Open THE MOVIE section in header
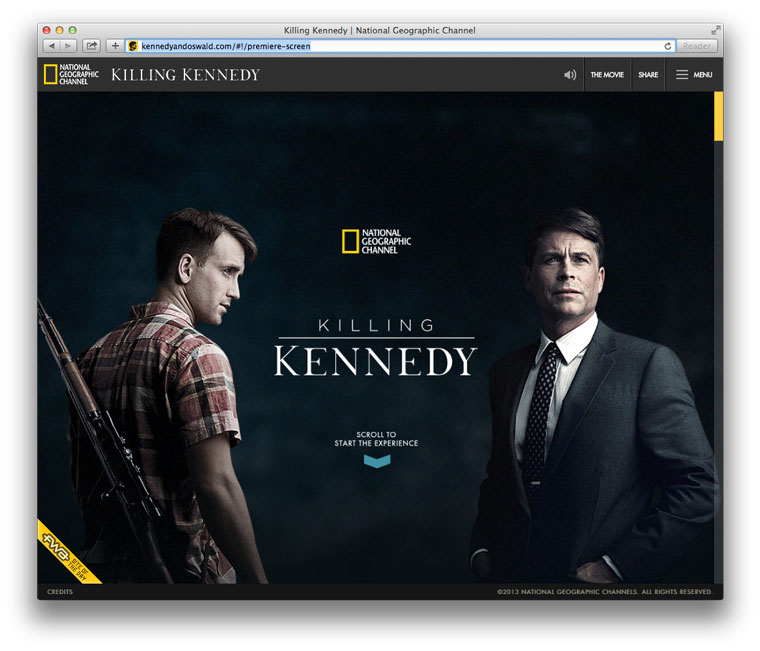 607,75
